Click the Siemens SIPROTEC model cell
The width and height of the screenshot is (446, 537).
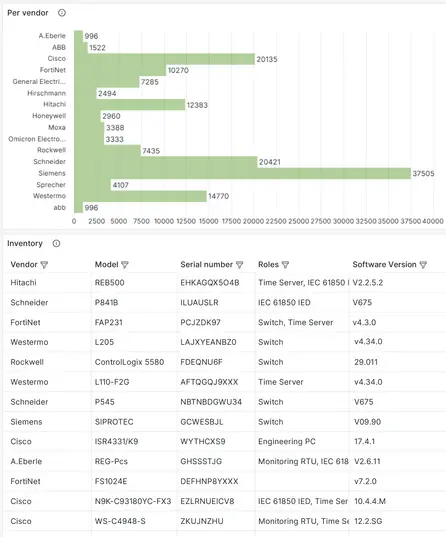[114, 422]
